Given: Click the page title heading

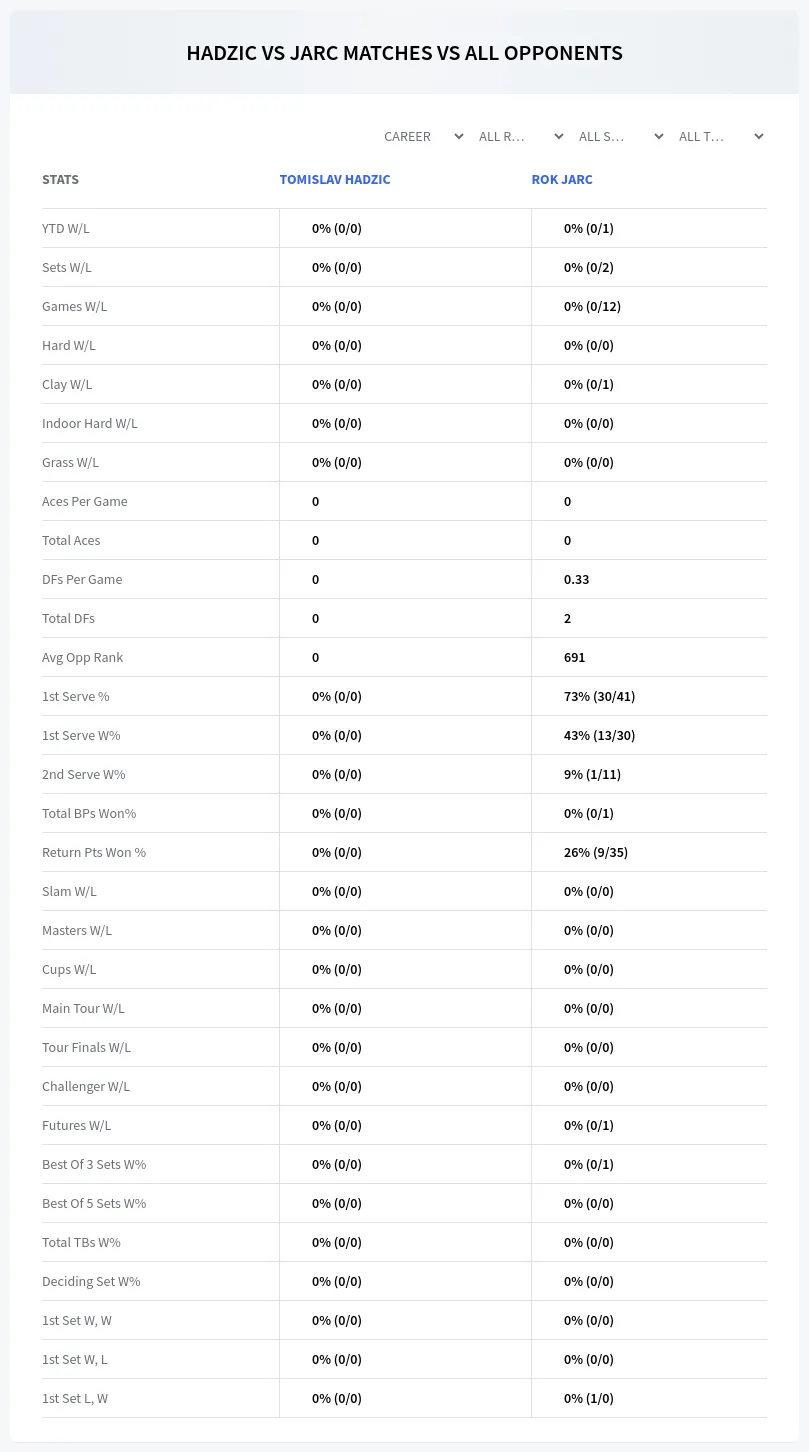Looking at the screenshot, I should (x=405, y=53).
